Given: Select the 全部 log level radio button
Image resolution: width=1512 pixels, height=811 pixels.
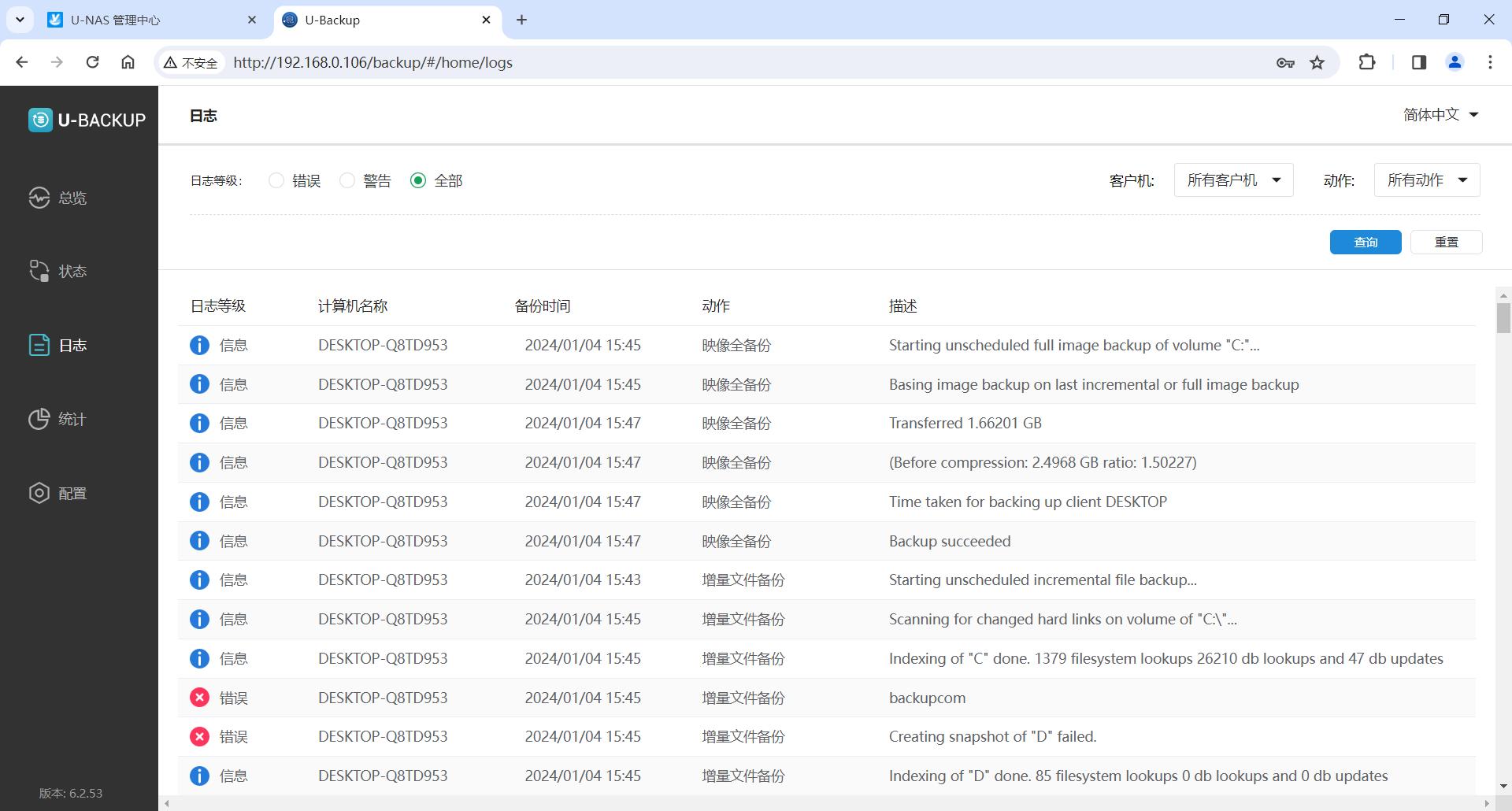Looking at the screenshot, I should click(x=418, y=180).
